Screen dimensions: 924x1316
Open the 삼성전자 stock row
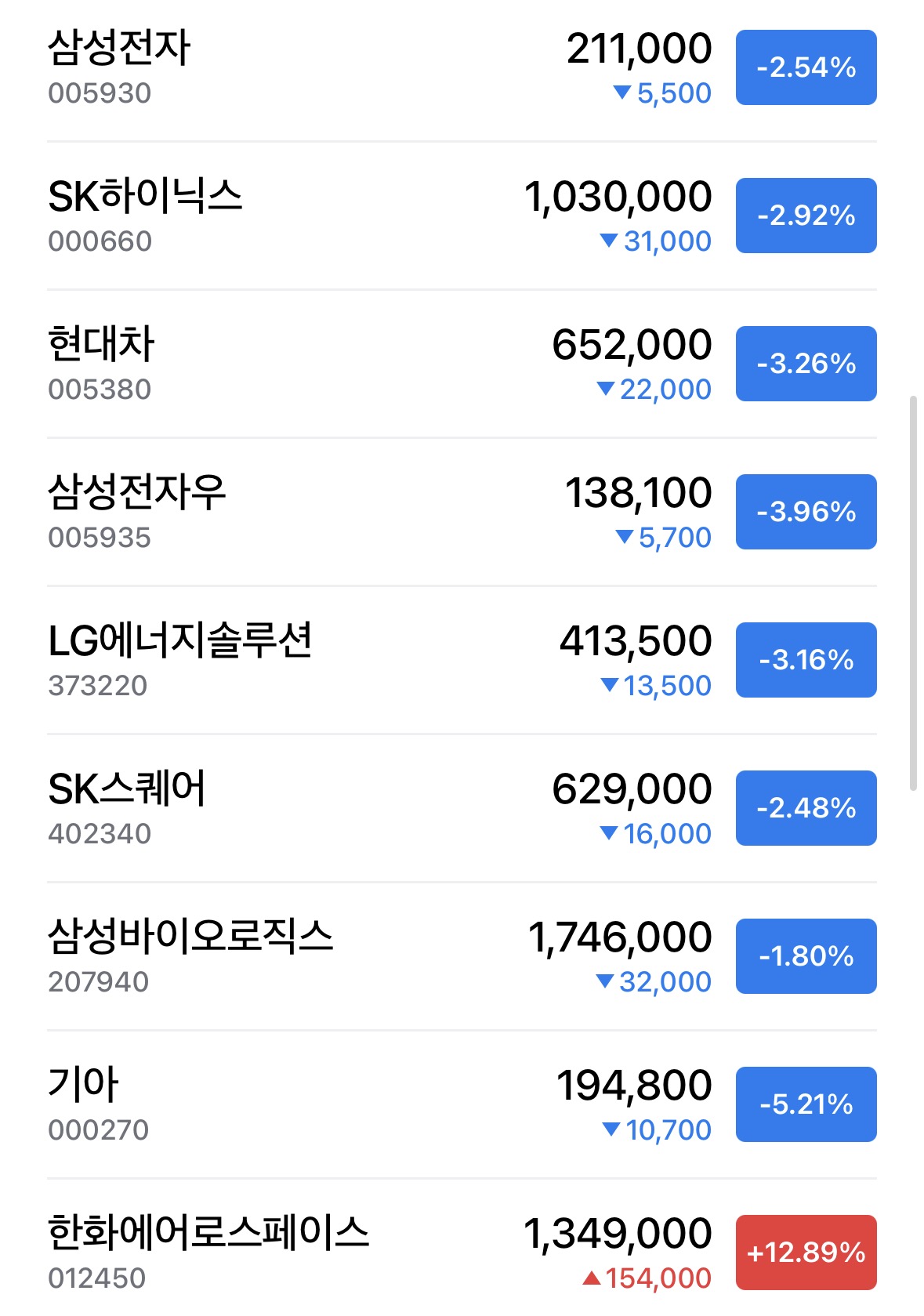[462, 67]
